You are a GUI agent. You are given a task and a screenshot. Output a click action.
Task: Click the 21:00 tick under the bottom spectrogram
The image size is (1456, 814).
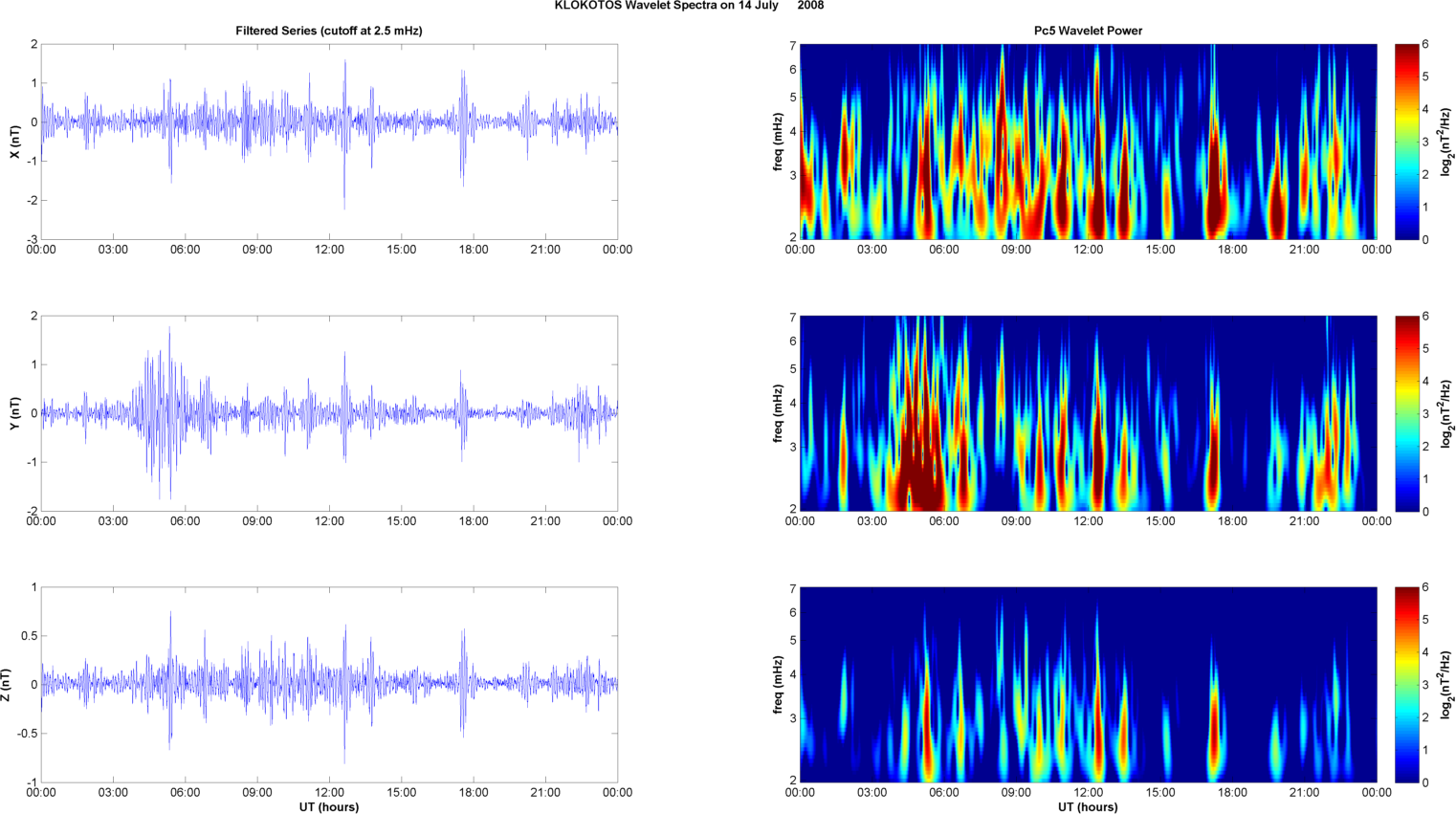coord(1305,792)
